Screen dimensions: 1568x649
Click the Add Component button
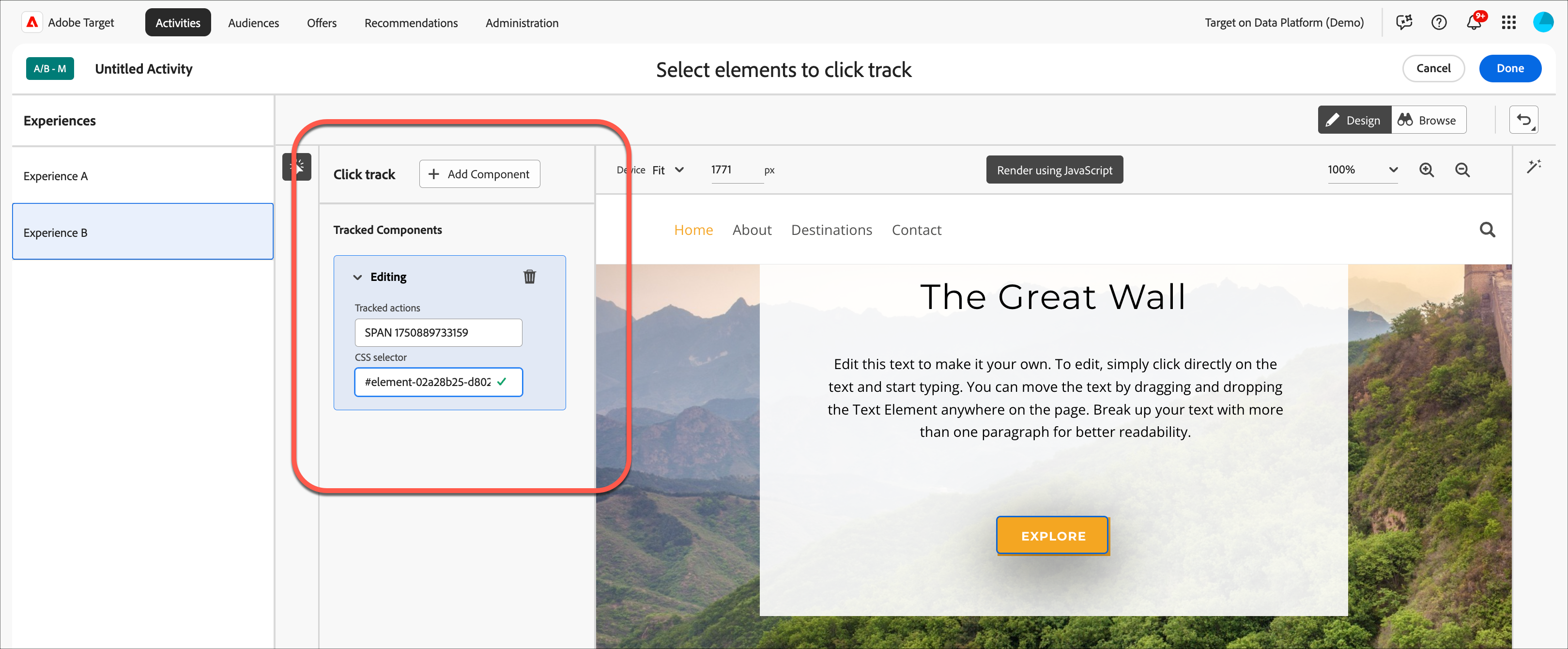pos(479,174)
